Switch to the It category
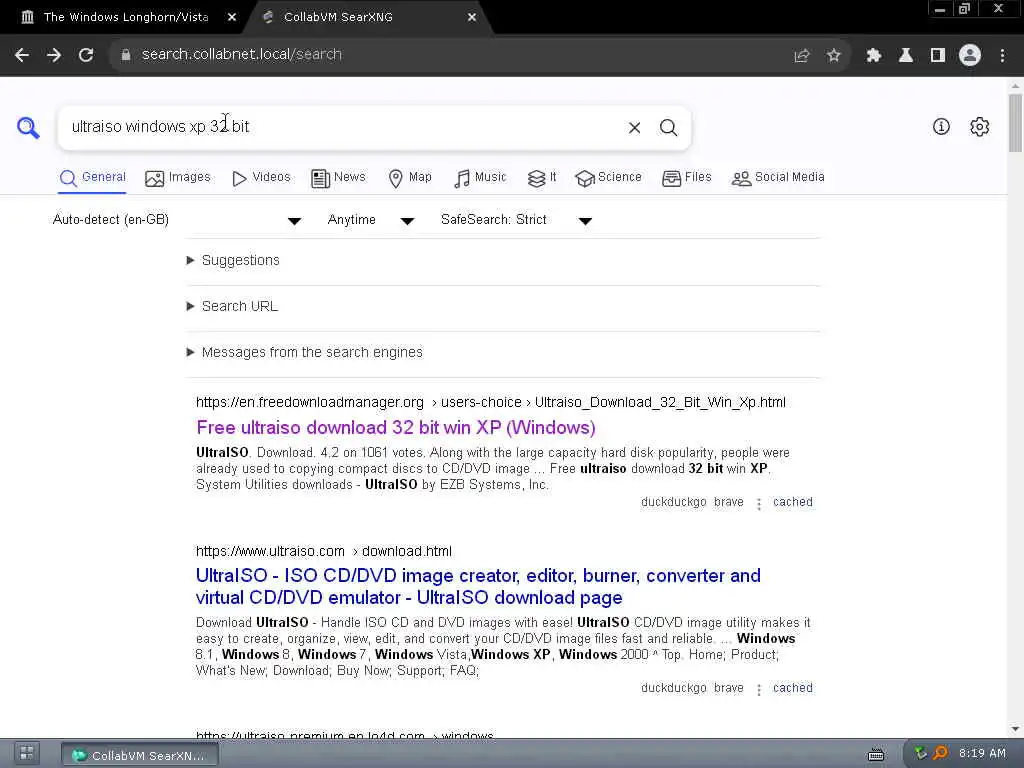 pos(542,178)
